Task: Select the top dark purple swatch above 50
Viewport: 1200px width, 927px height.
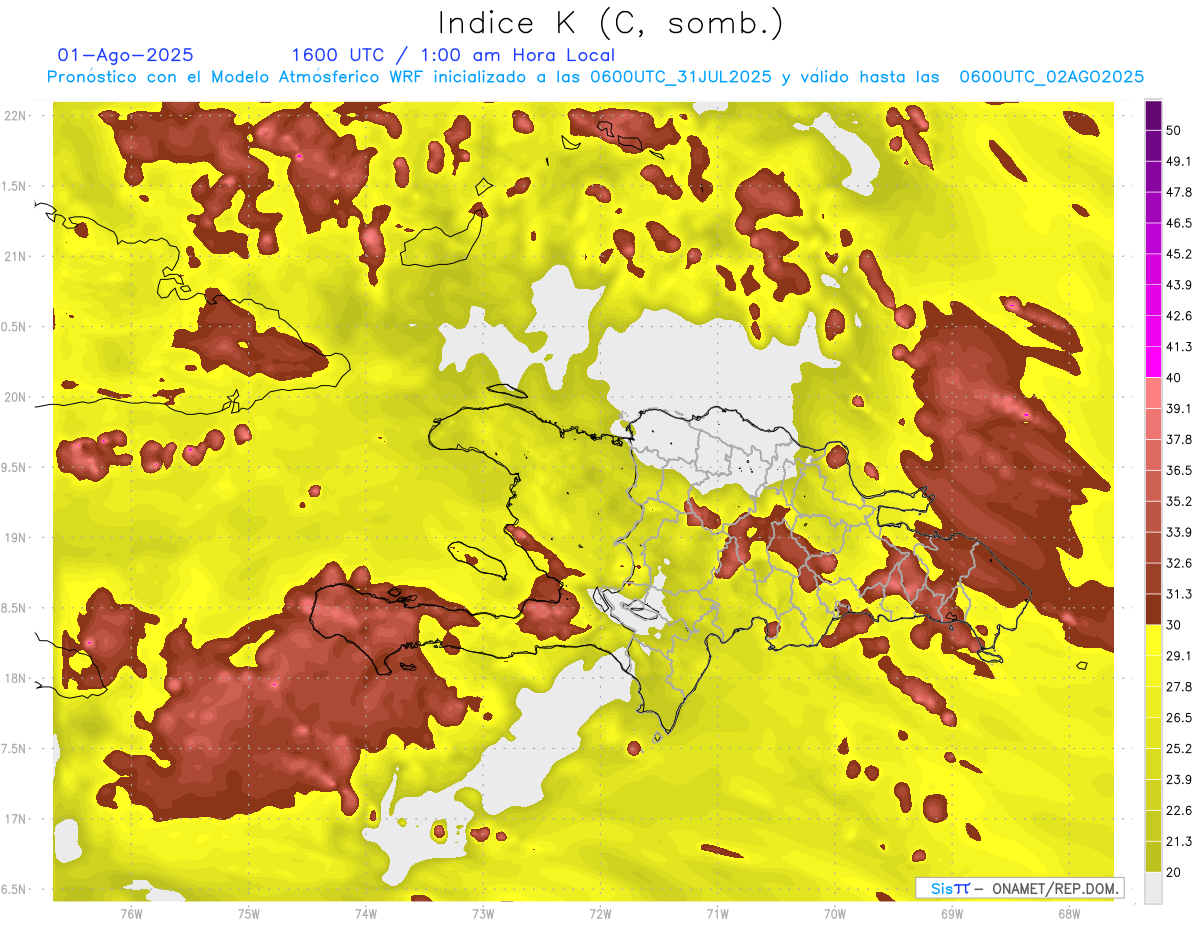Action: [x=1153, y=115]
